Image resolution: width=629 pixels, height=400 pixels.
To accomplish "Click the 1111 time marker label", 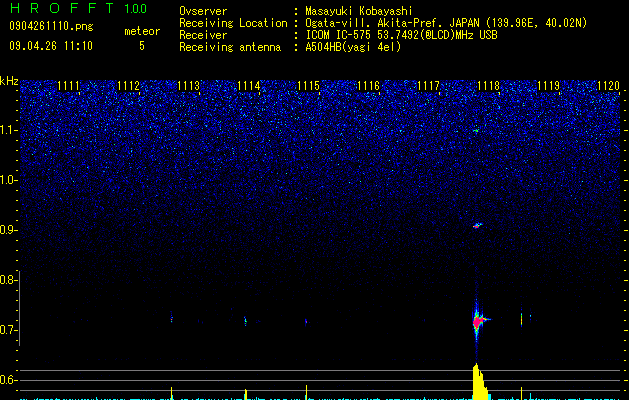I will pos(69,86).
